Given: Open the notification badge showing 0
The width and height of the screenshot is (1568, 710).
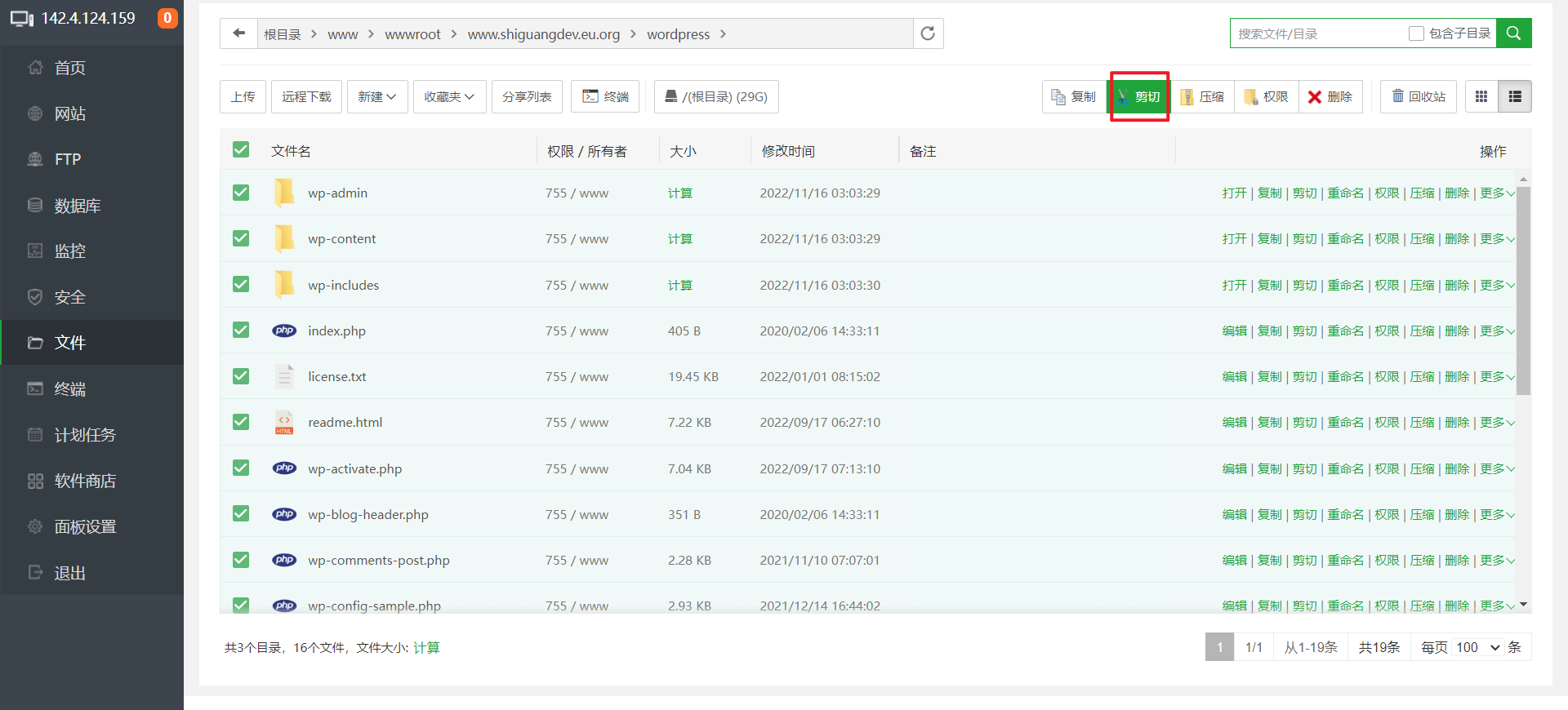Looking at the screenshot, I should (x=167, y=18).
